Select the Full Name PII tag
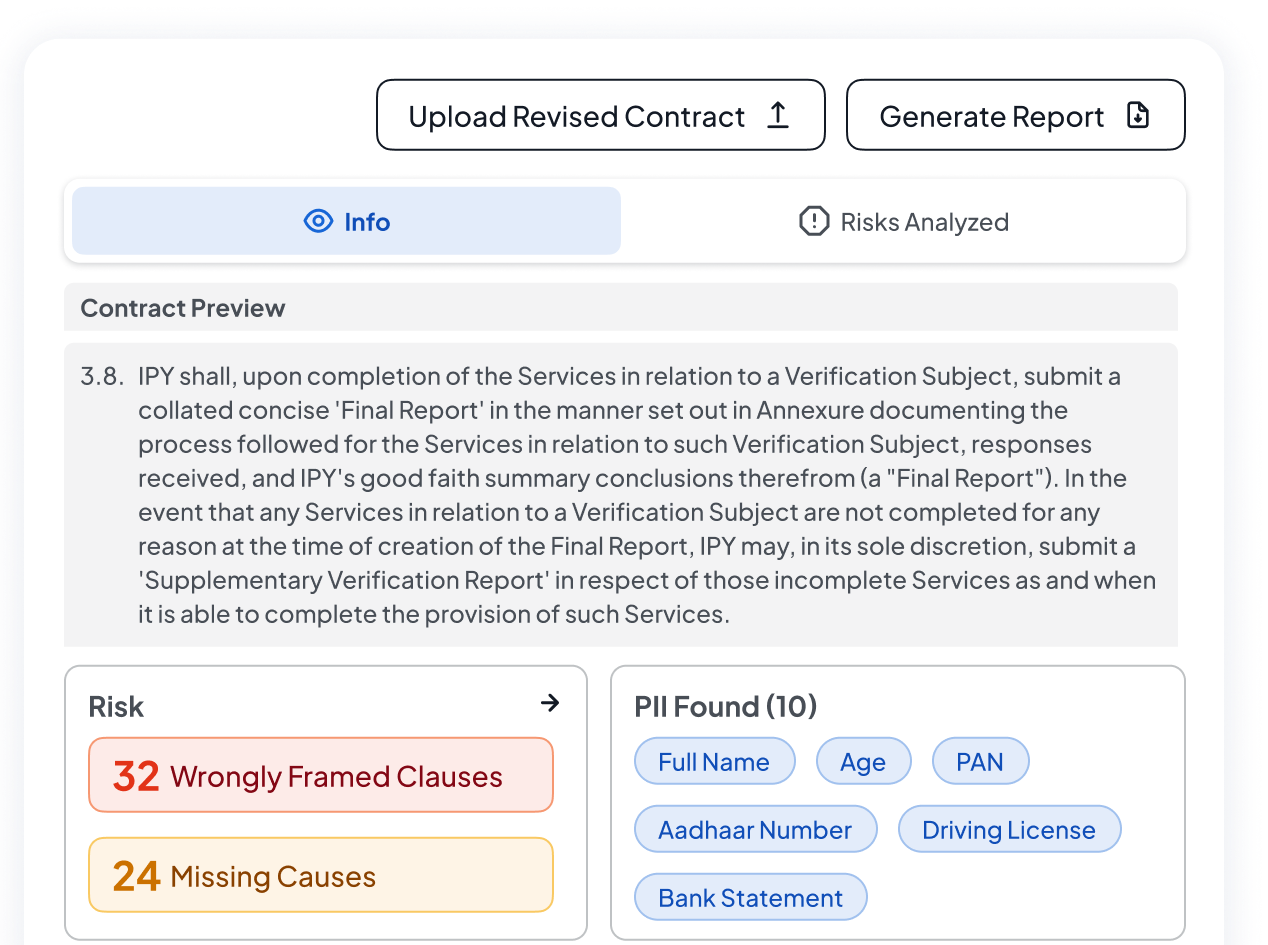Image resolution: width=1268 pixels, height=945 pixels. coord(715,761)
